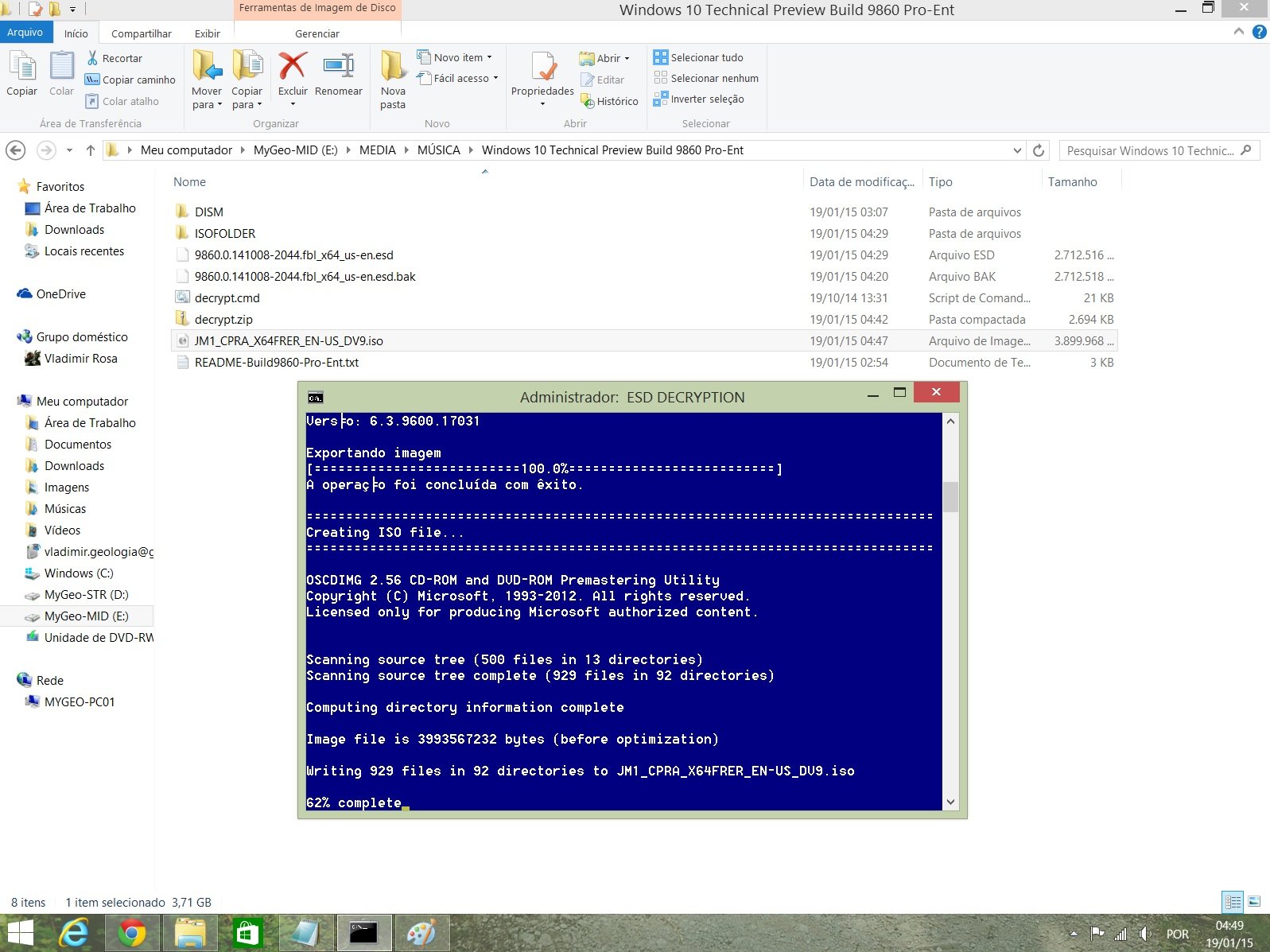Click the Excluir red X icon

point(293,67)
